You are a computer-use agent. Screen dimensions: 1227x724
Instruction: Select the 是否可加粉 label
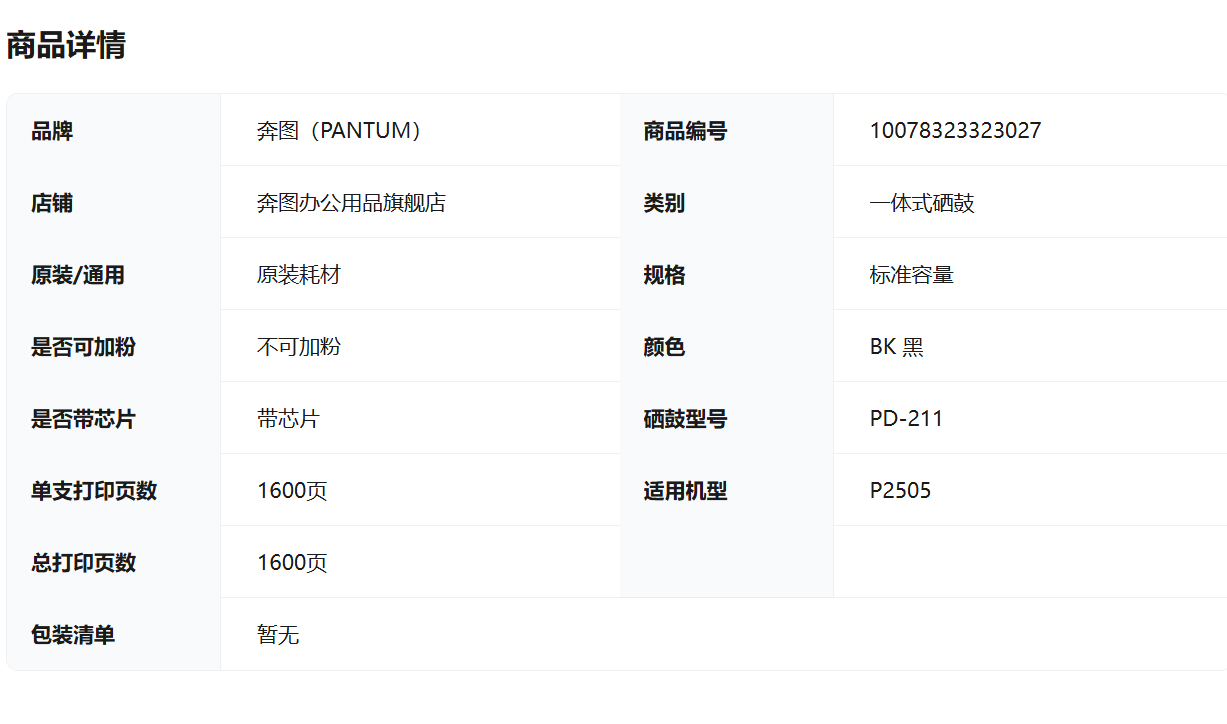tap(83, 347)
